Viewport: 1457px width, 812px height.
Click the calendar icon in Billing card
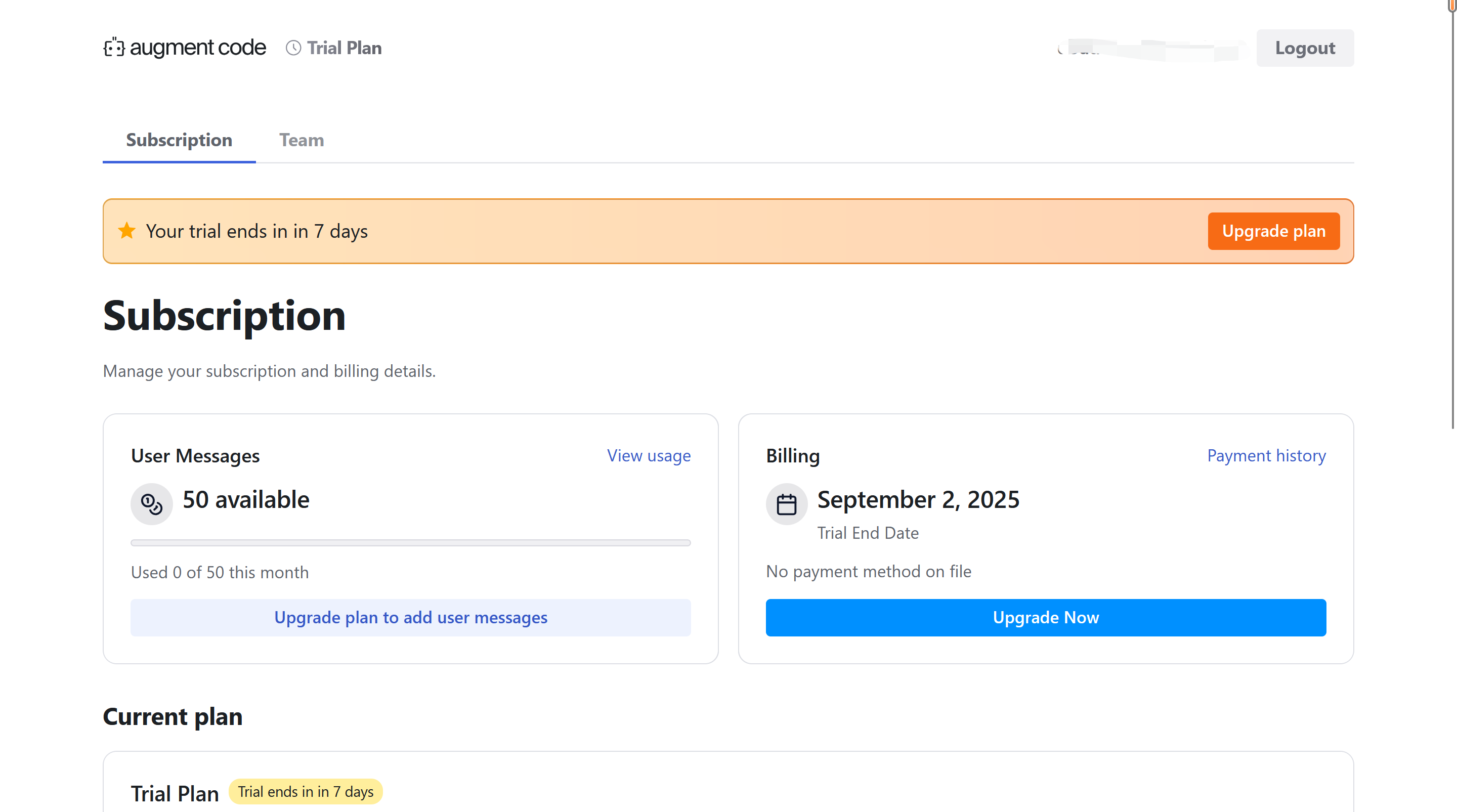tap(786, 504)
